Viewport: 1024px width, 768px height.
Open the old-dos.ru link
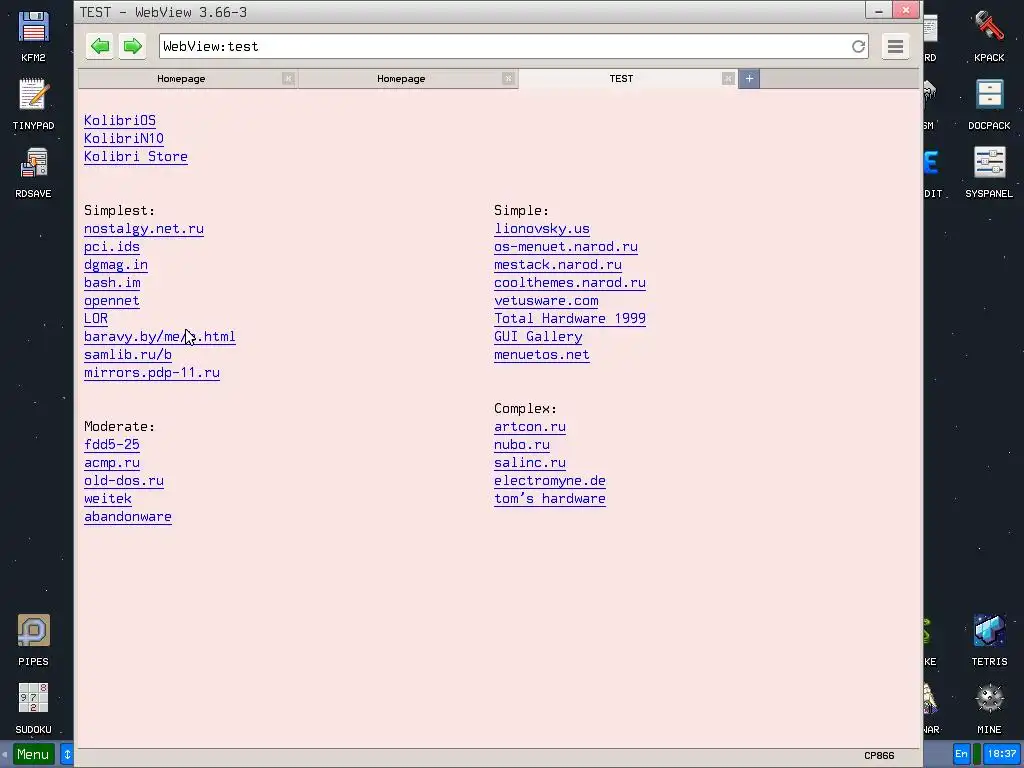click(x=123, y=481)
